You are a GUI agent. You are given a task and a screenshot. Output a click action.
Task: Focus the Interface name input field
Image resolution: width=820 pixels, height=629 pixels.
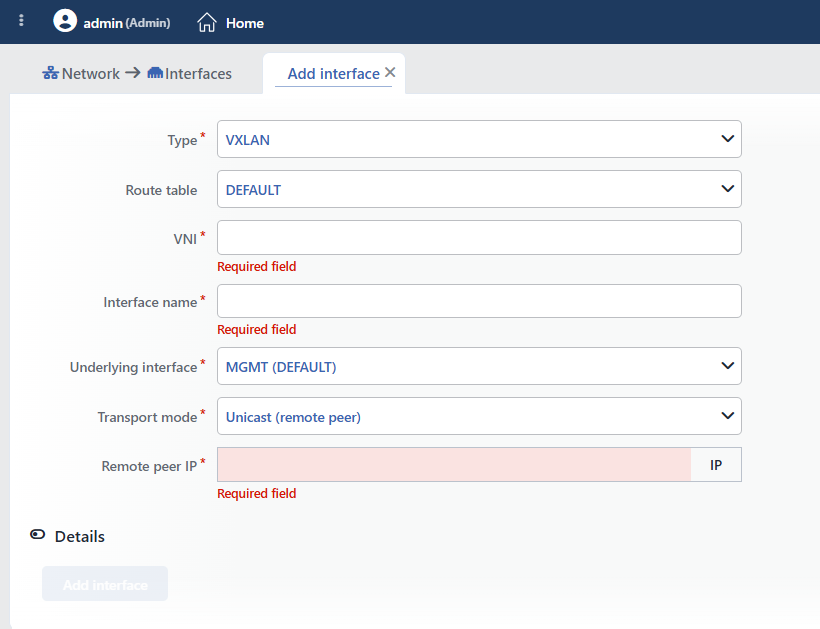pyautogui.click(x=479, y=301)
